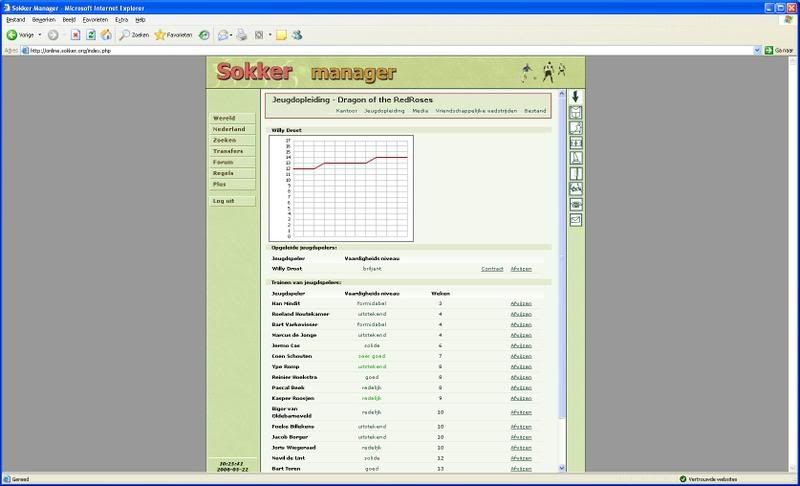Open the Vorige back-history dropdown arrow

(40, 35)
